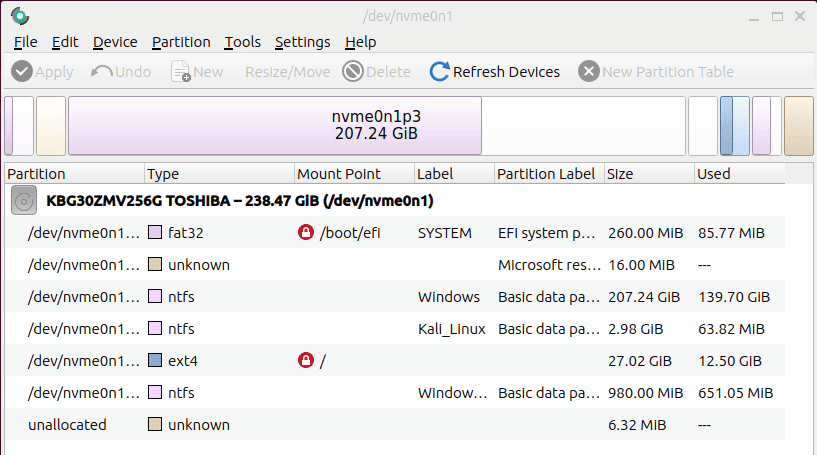Click the unallocated row's unknown swatch
Viewport: 817px width, 455px height.
155,424
